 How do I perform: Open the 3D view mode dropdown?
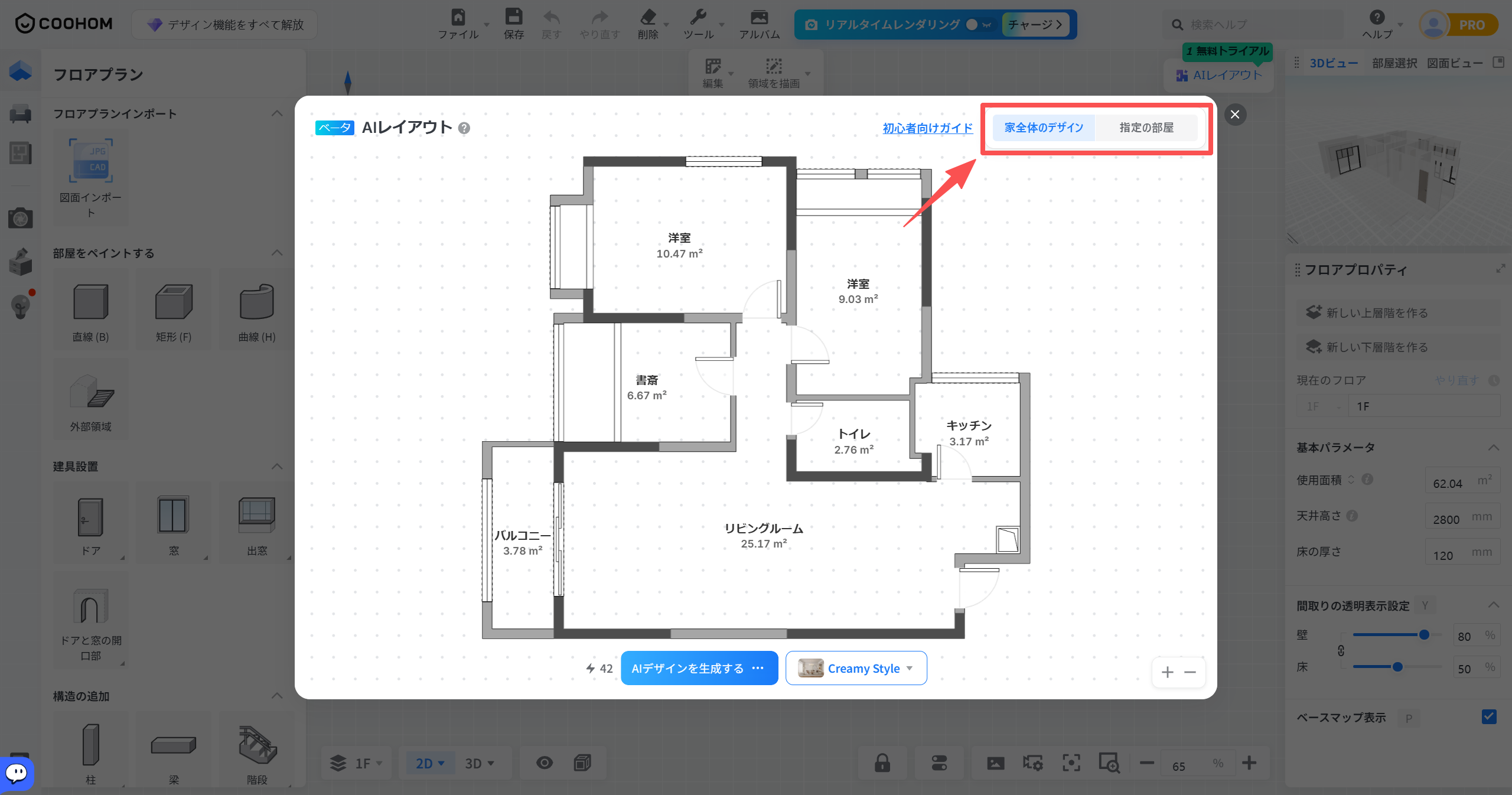tap(479, 763)
